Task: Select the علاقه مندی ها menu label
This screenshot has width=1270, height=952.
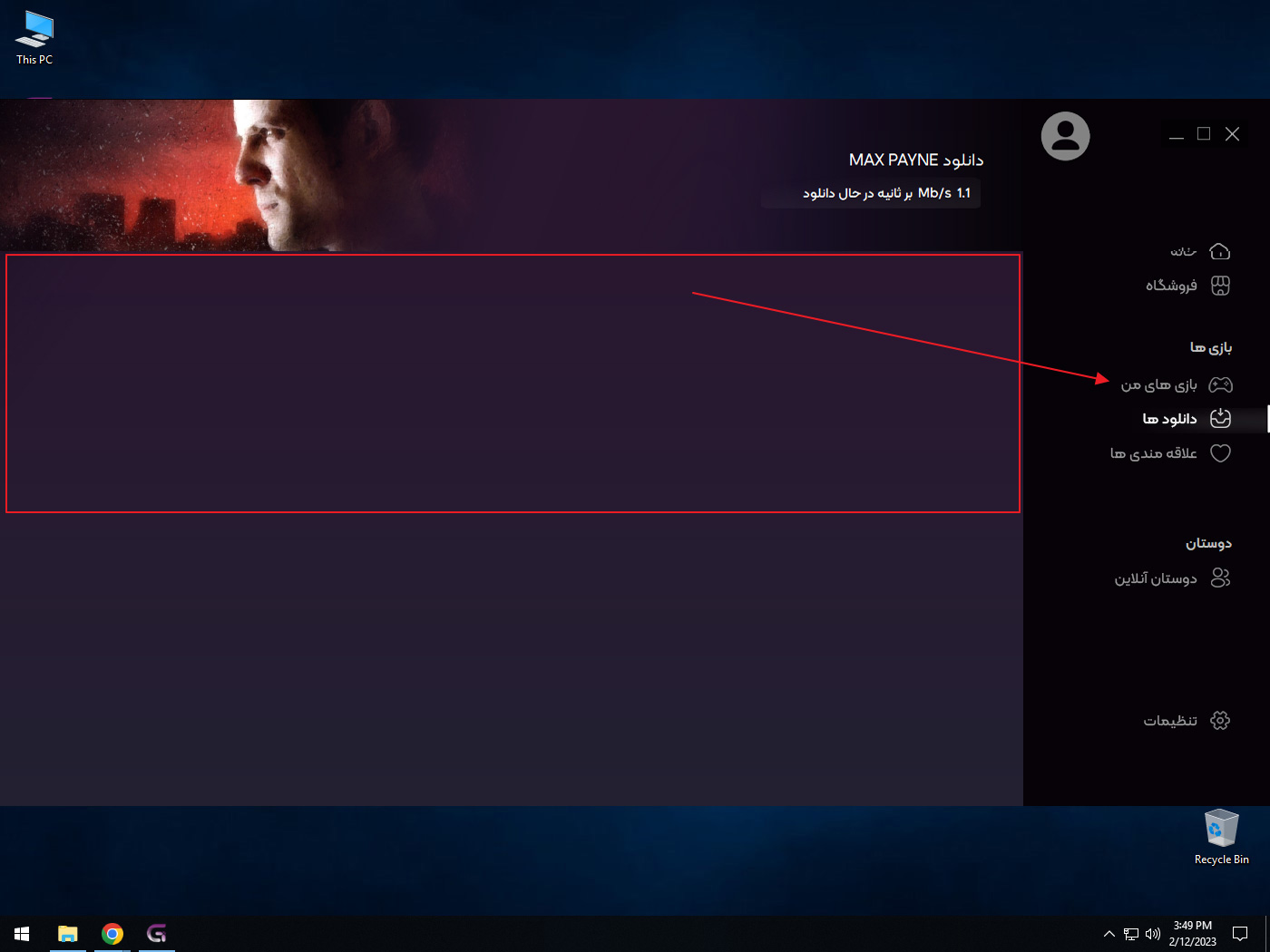Action: (x=1153, y=453)
